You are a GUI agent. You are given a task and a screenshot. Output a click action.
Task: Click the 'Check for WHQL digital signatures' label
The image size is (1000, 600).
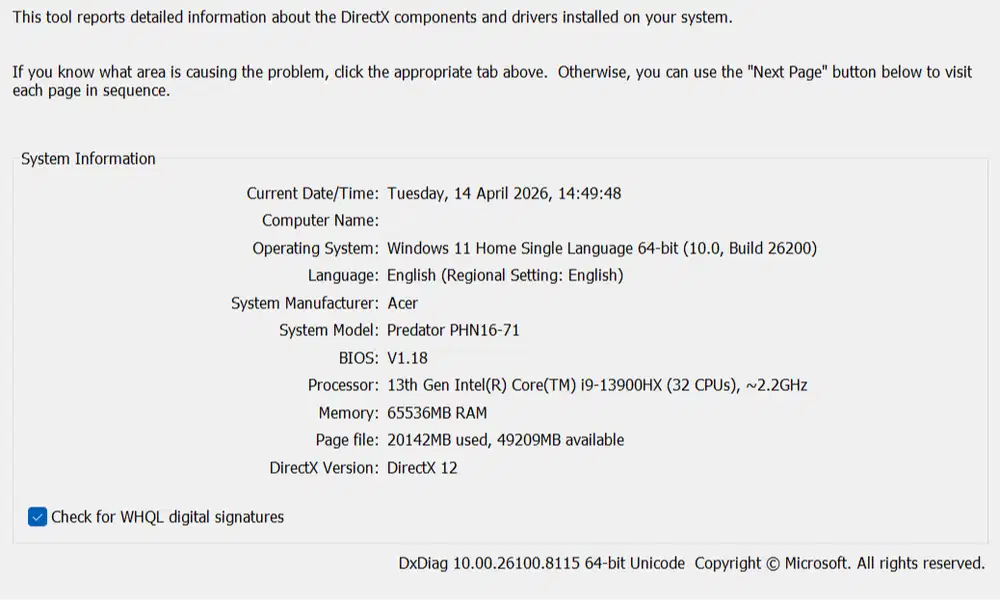point(167,517)
